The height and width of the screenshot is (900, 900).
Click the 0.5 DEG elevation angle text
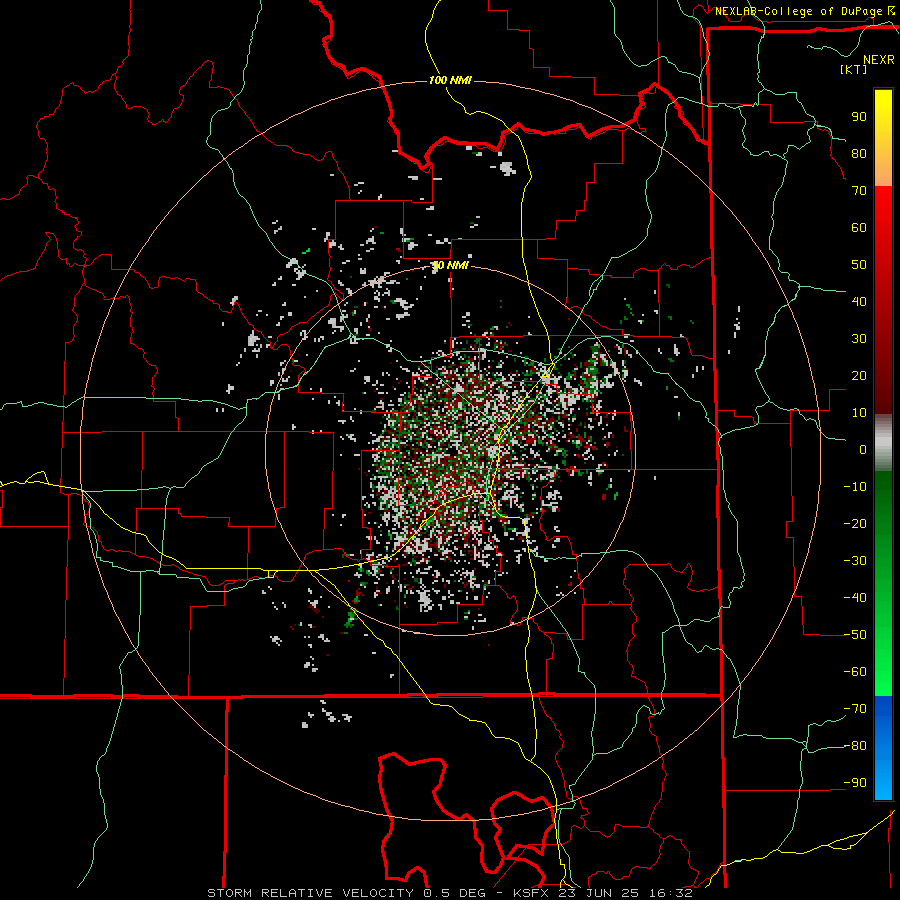[455, 893]
